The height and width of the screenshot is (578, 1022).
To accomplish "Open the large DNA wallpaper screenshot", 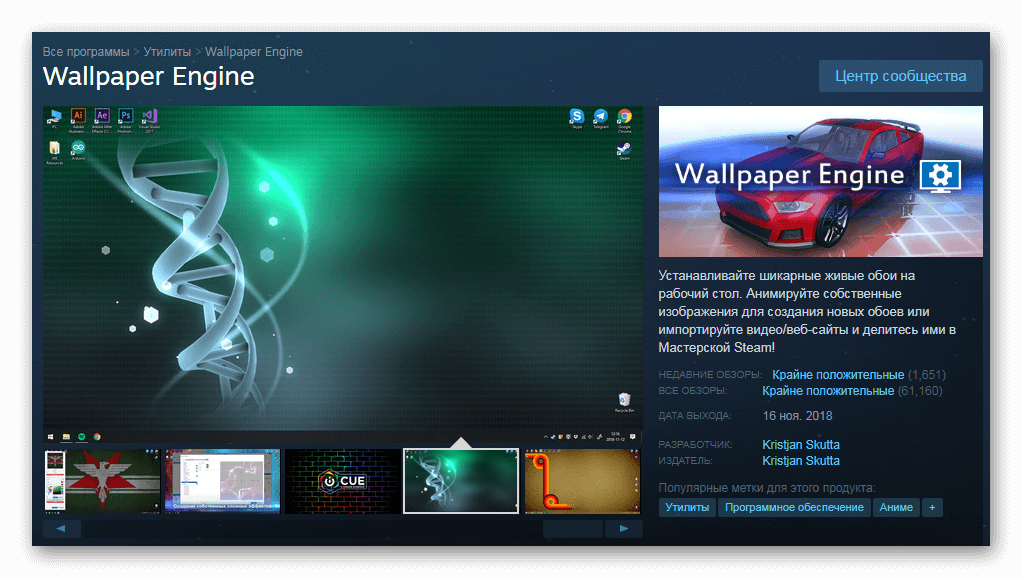I will [343, 274].
